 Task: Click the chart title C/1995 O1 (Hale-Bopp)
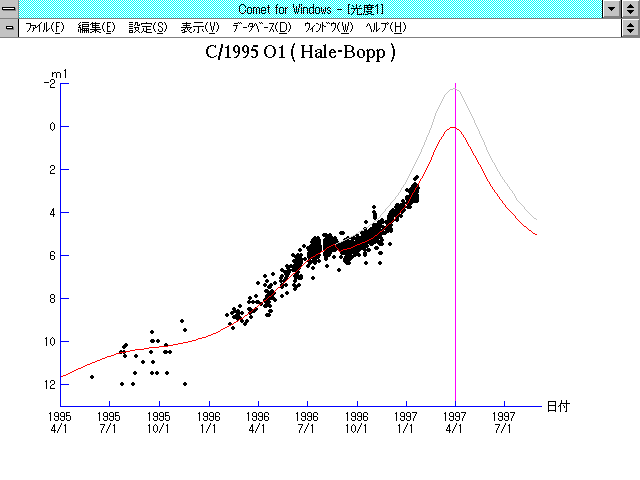(x=300, y=52)
